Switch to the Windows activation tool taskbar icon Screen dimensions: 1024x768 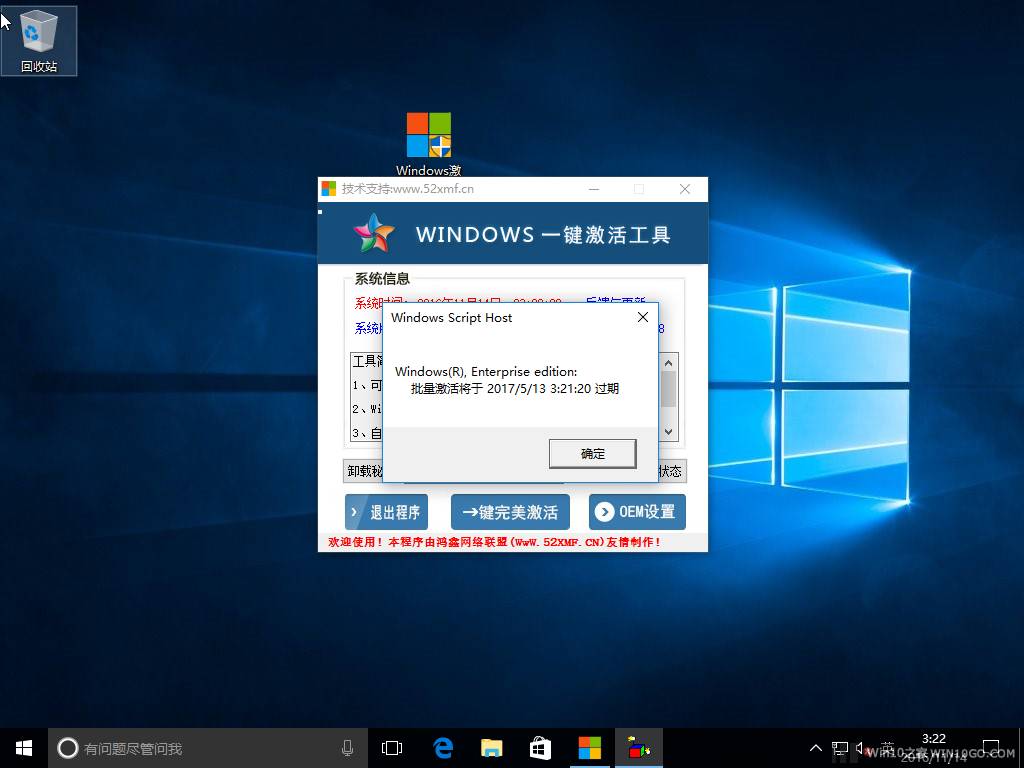(x=590, y=748)
